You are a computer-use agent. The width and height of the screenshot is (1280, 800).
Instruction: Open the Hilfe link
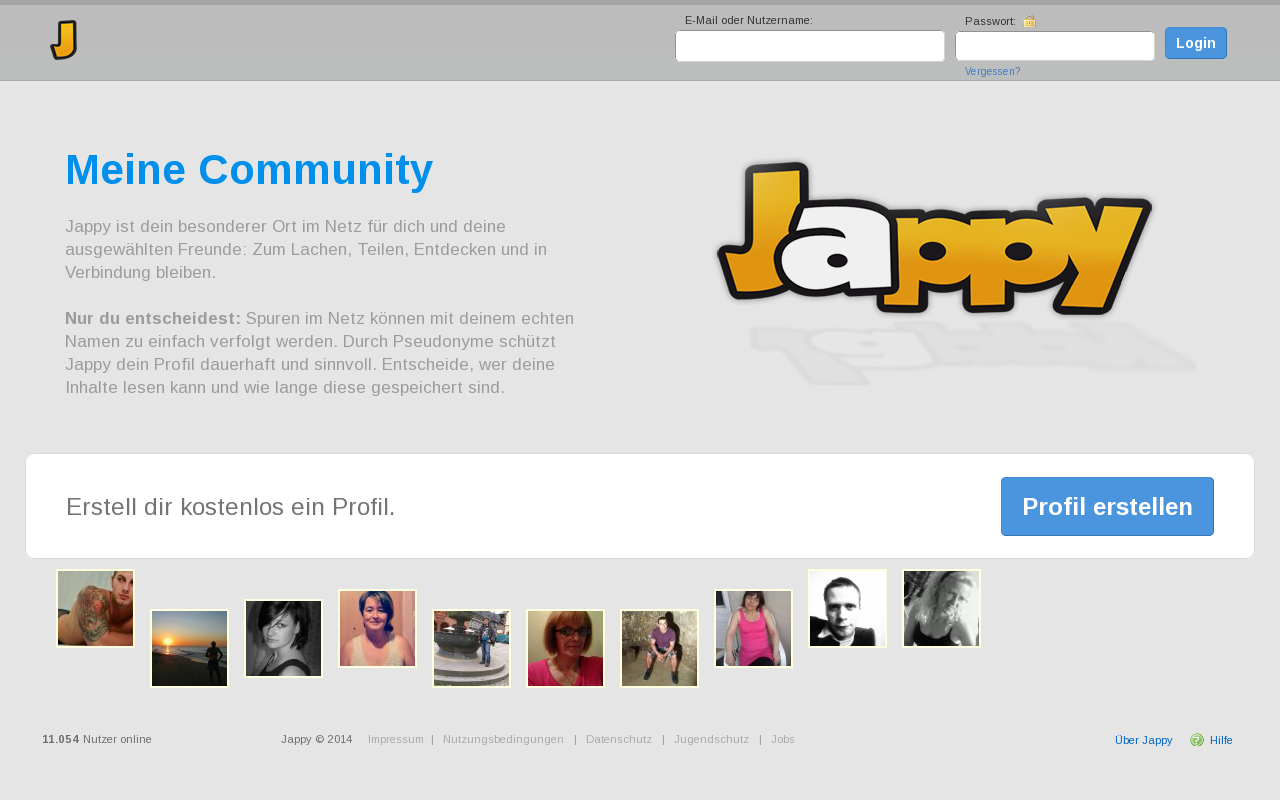coord(1221,740)
